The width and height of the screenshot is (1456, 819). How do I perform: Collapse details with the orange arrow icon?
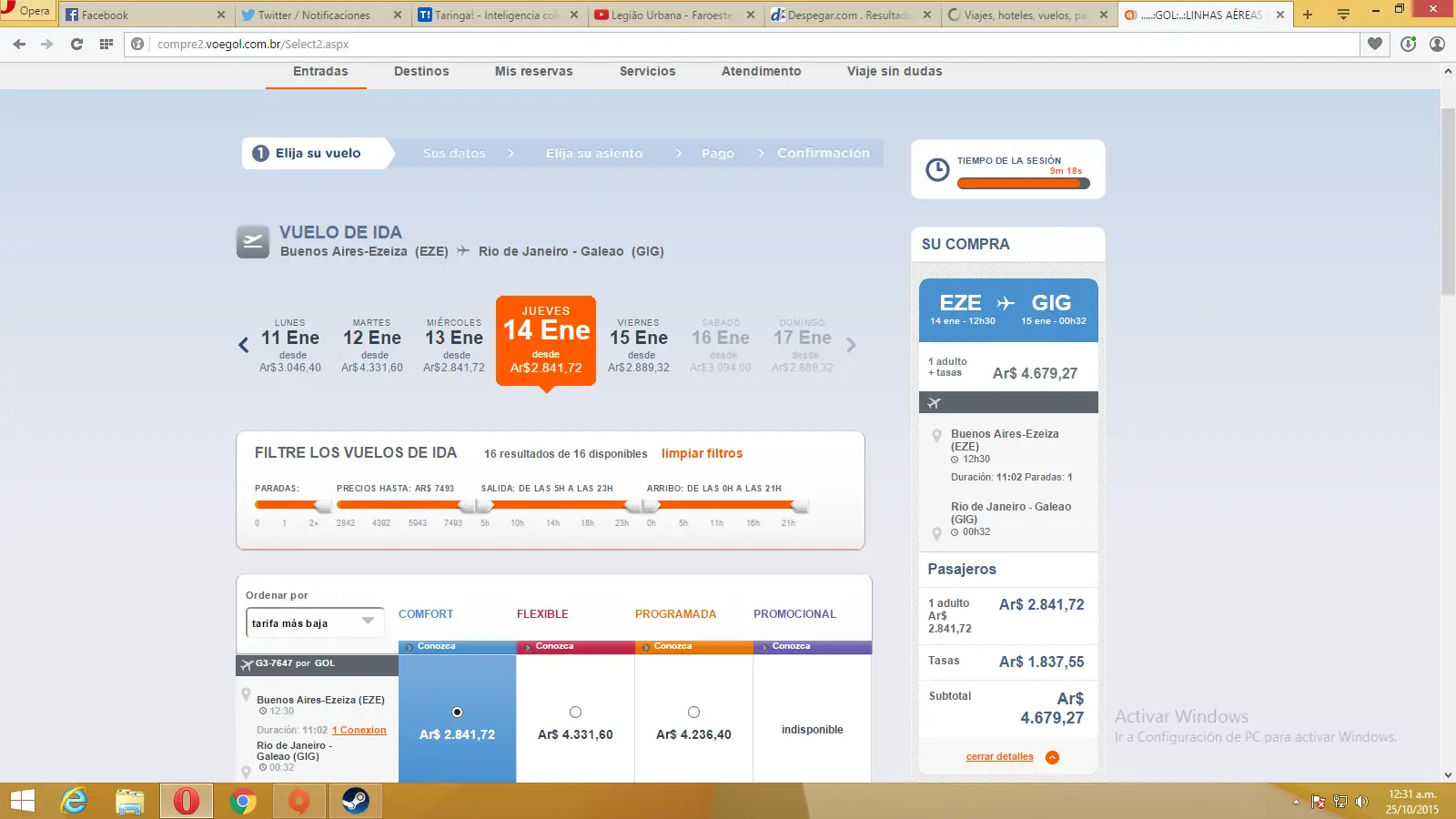click(1053, 757)
